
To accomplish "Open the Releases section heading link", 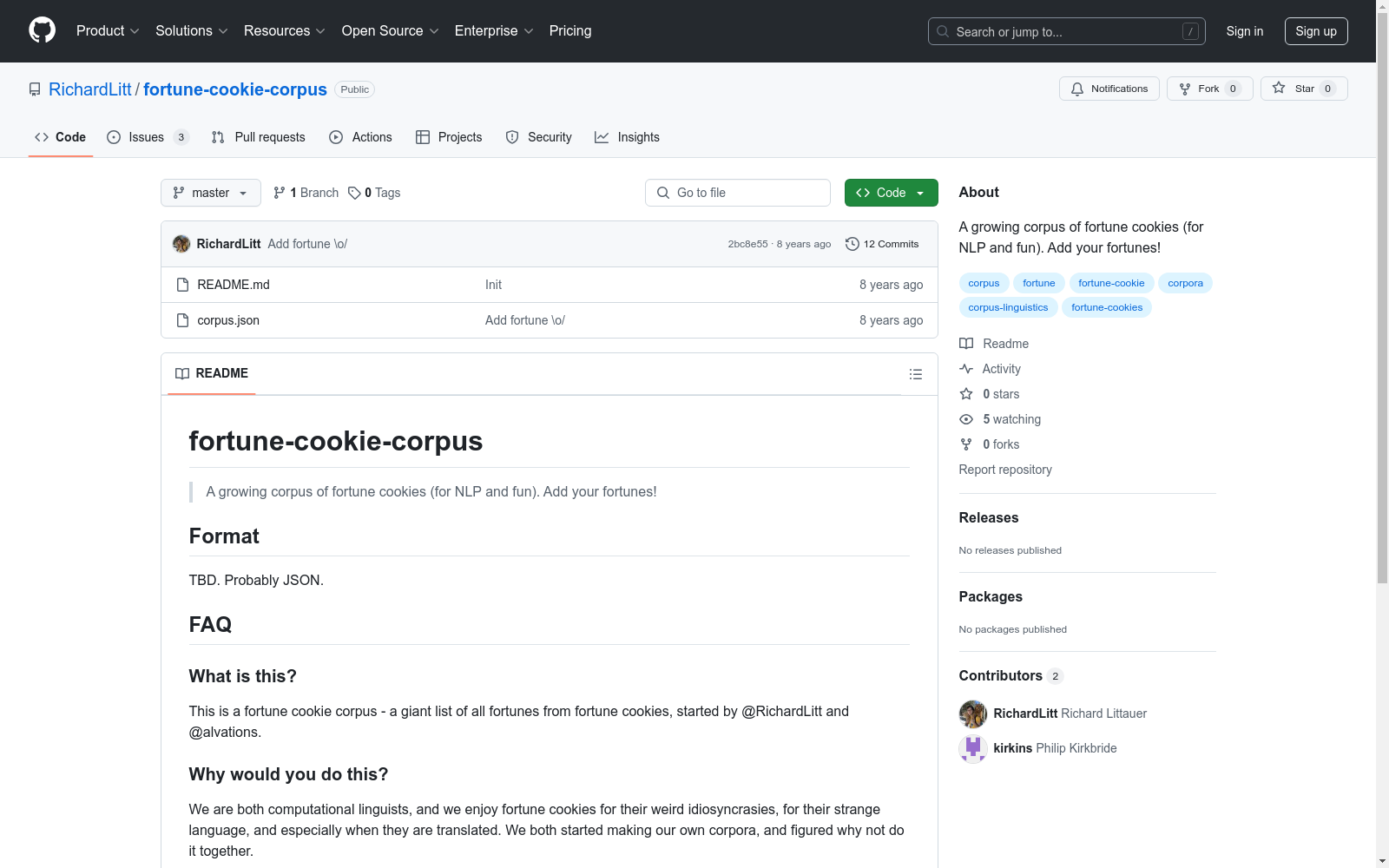I will tap(989, 517).
